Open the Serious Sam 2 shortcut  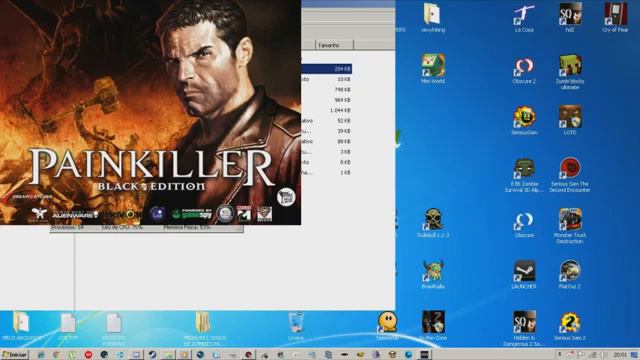coord(570,326)
